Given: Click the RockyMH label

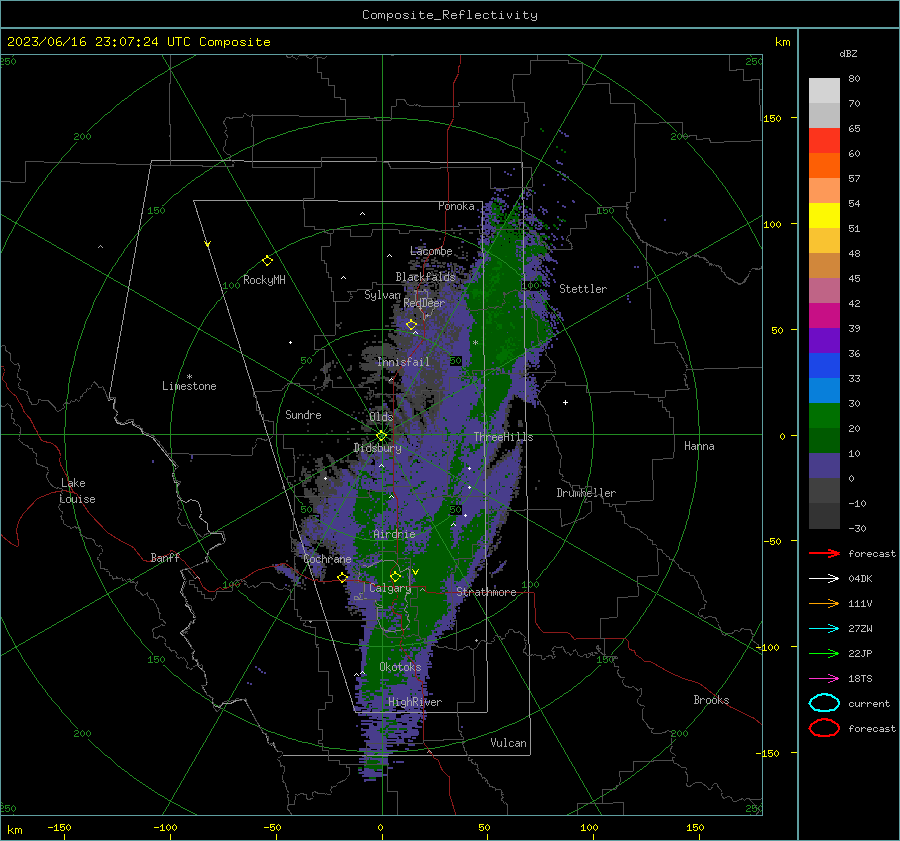Looking at the screenshot, I should tap(264, 280).
